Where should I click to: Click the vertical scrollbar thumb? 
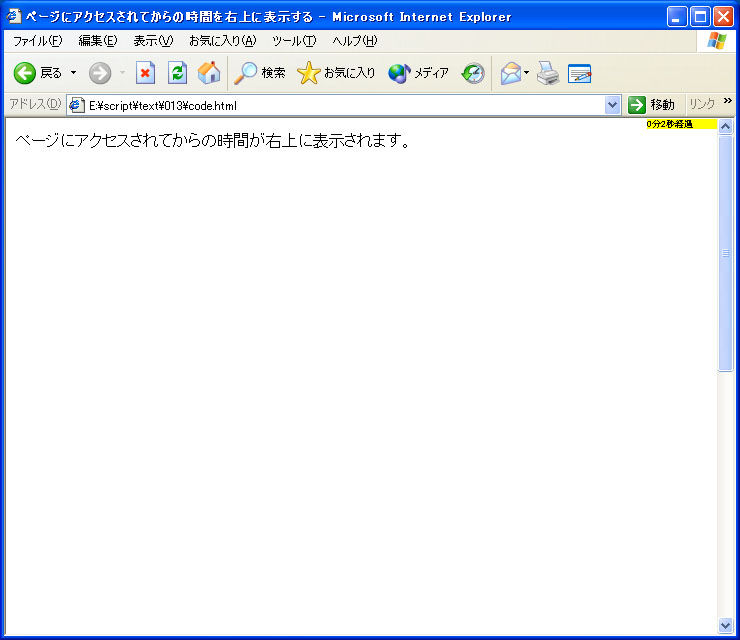[725, 253]
